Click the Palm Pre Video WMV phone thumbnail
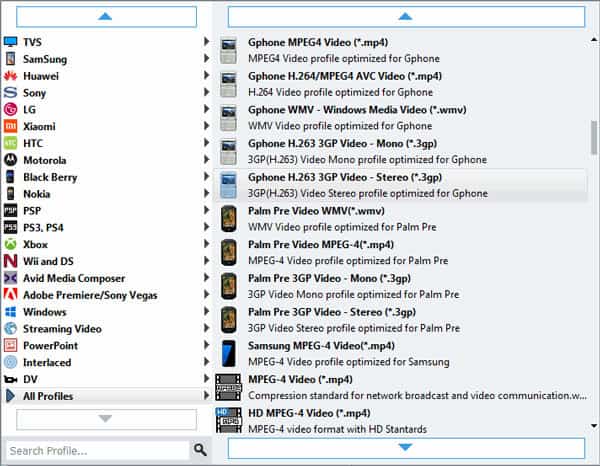Image resolution: width=600 pixels, height=466 pixels. [x=228, y=219]
